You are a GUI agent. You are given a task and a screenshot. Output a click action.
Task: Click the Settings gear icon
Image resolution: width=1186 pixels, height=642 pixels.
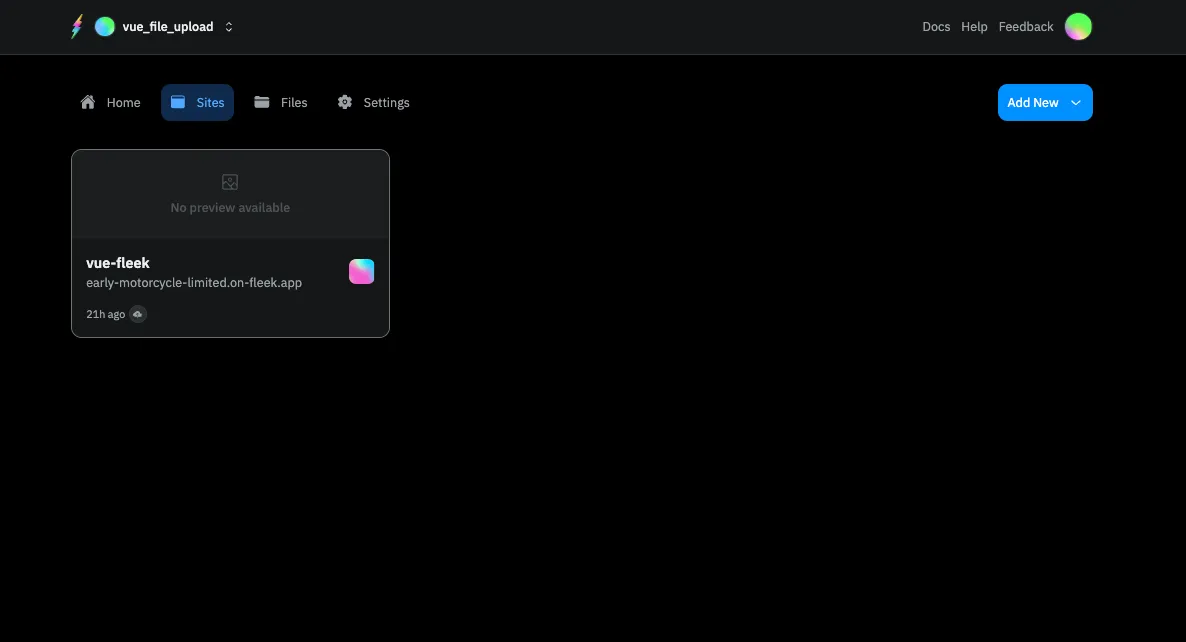point(345,102)
